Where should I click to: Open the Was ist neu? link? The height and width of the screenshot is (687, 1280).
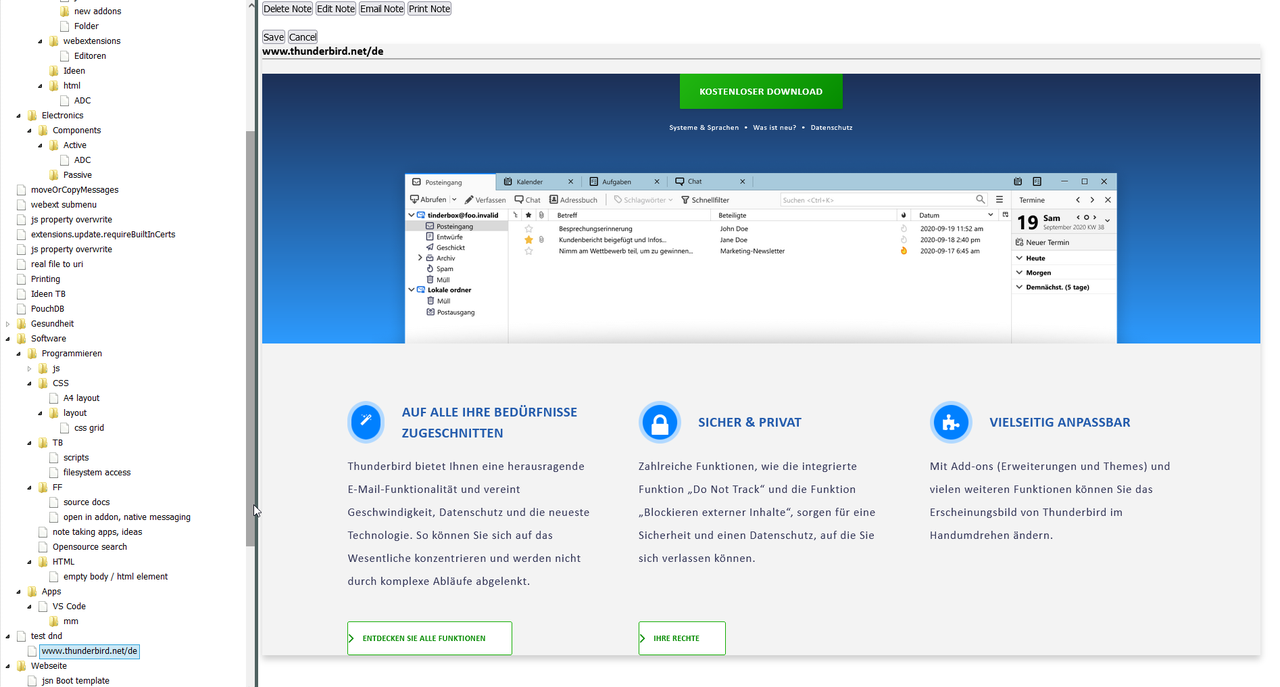(775, 128)
